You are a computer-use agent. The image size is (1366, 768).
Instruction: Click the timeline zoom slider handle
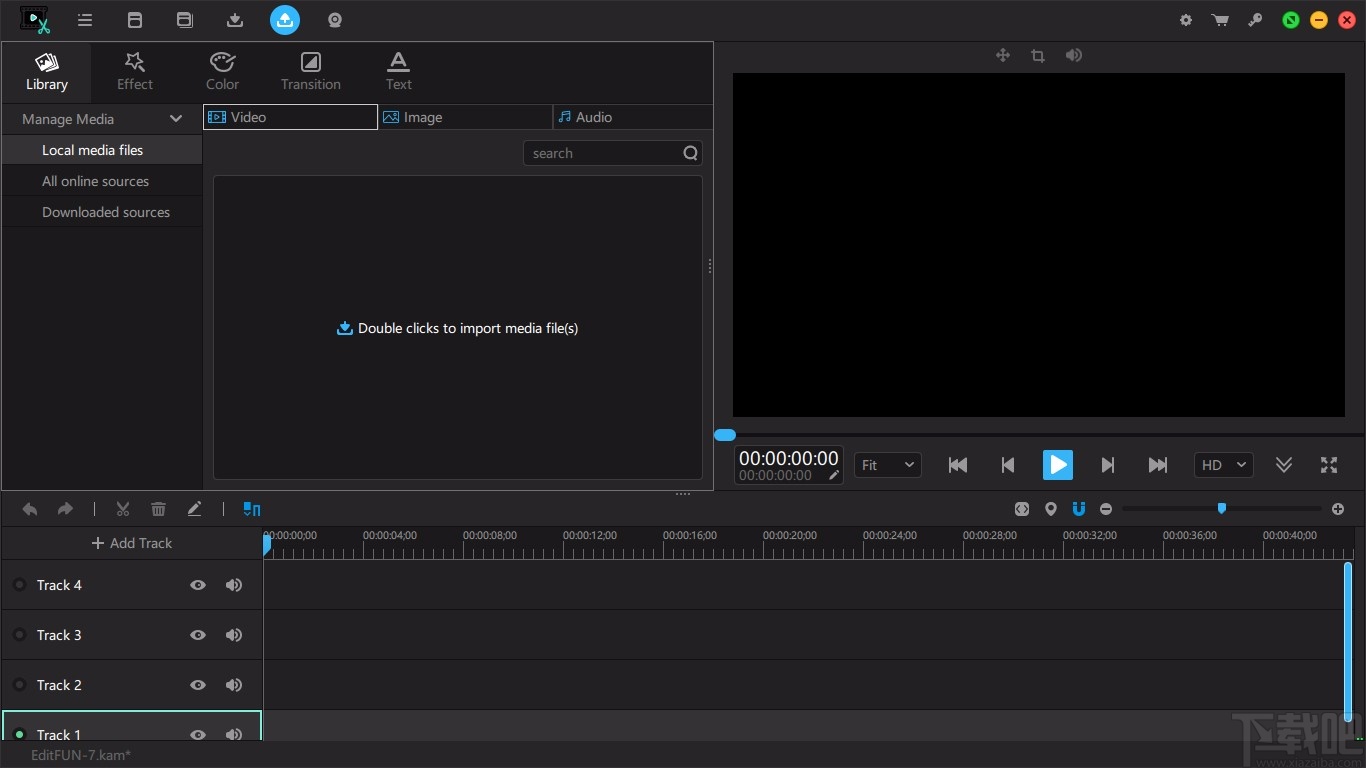pos(1221,509)
